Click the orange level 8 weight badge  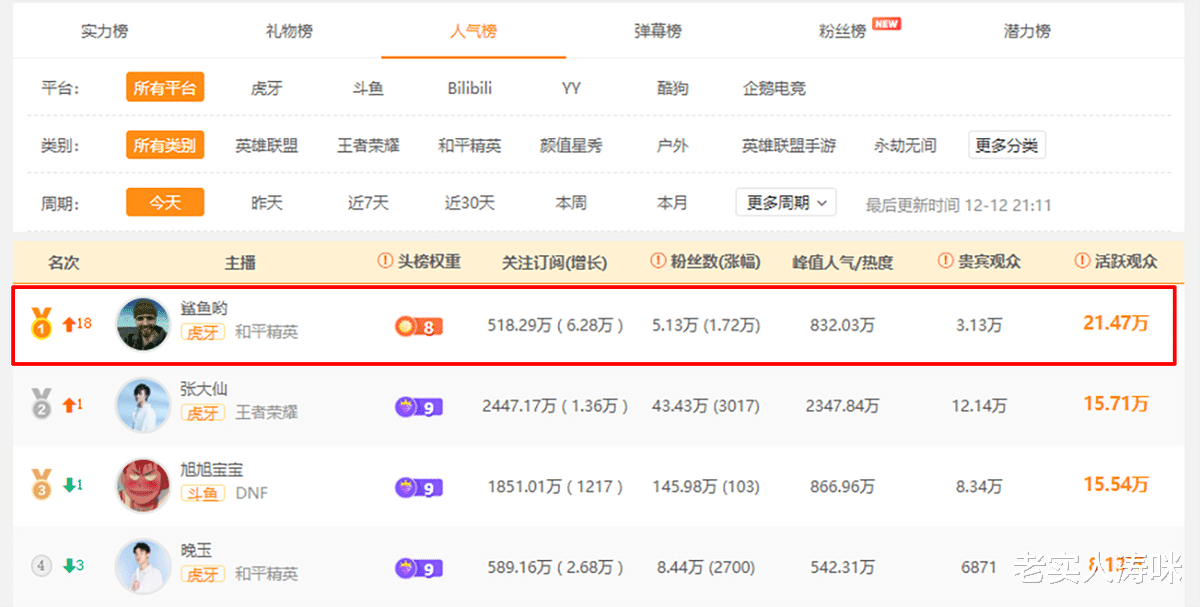(419, 326)
